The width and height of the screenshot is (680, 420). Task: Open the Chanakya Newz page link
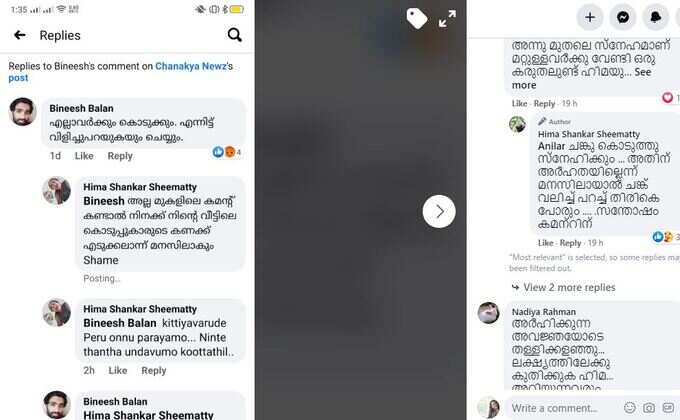(x=191, y=66)
